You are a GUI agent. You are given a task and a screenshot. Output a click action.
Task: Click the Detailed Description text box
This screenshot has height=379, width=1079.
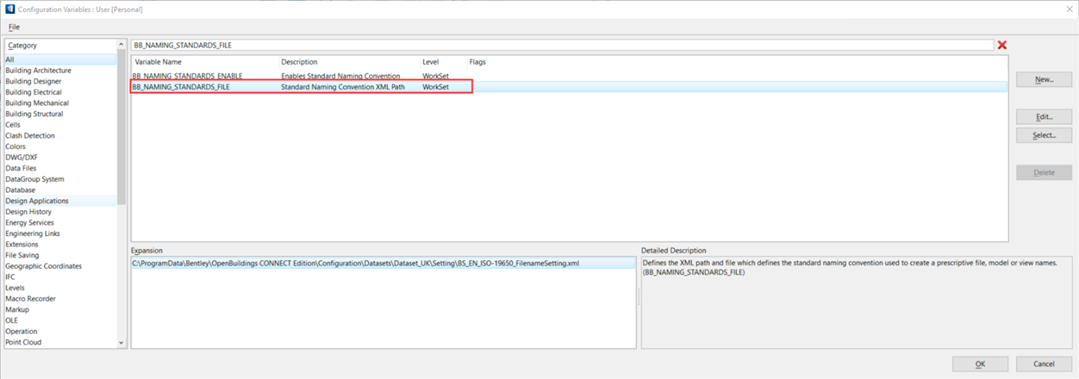pos(857,303)
